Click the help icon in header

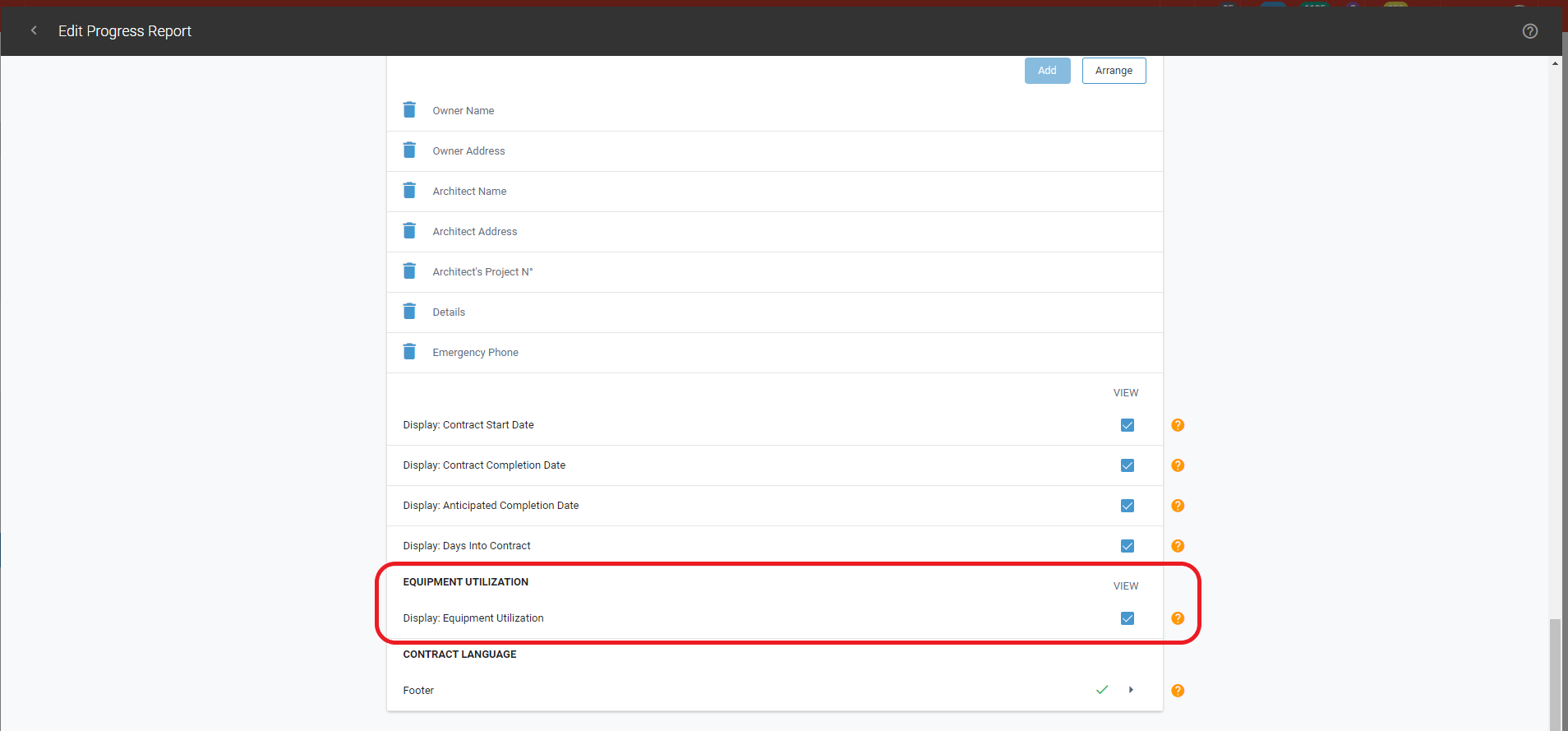(1529, 31)
